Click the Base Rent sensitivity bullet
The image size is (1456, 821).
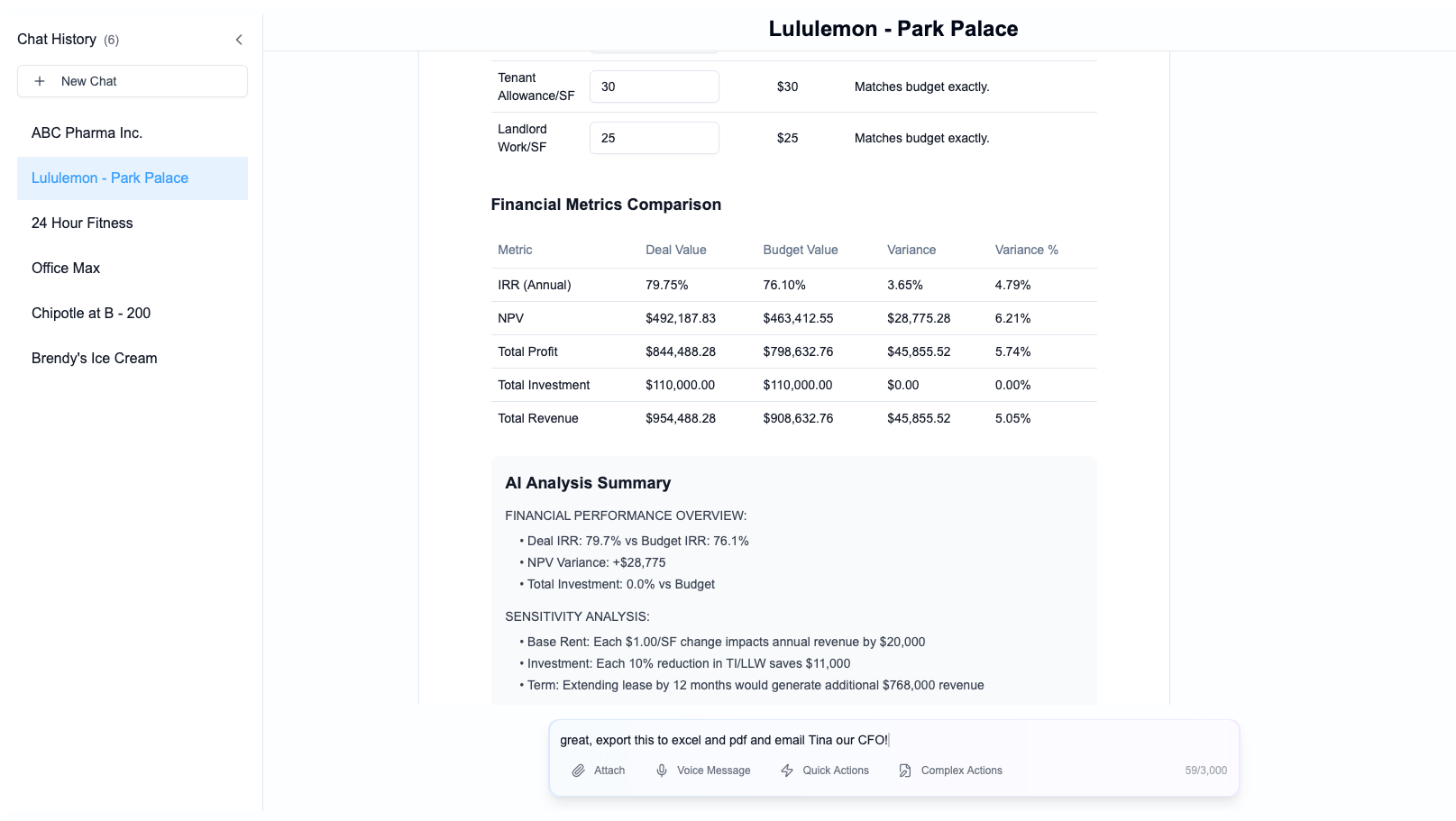(x=722, y=642)
